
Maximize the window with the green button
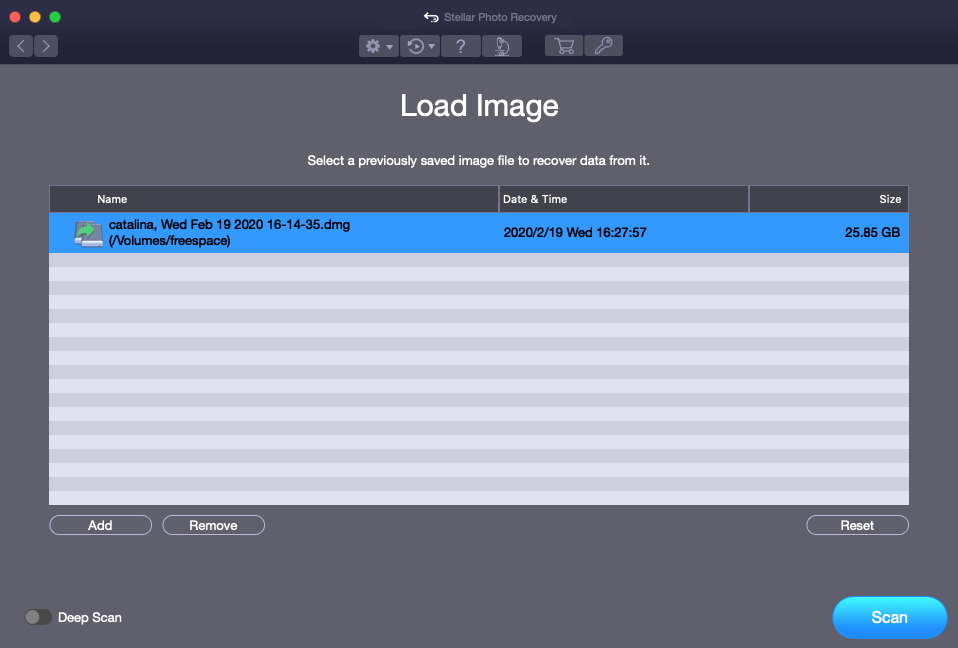55,17
